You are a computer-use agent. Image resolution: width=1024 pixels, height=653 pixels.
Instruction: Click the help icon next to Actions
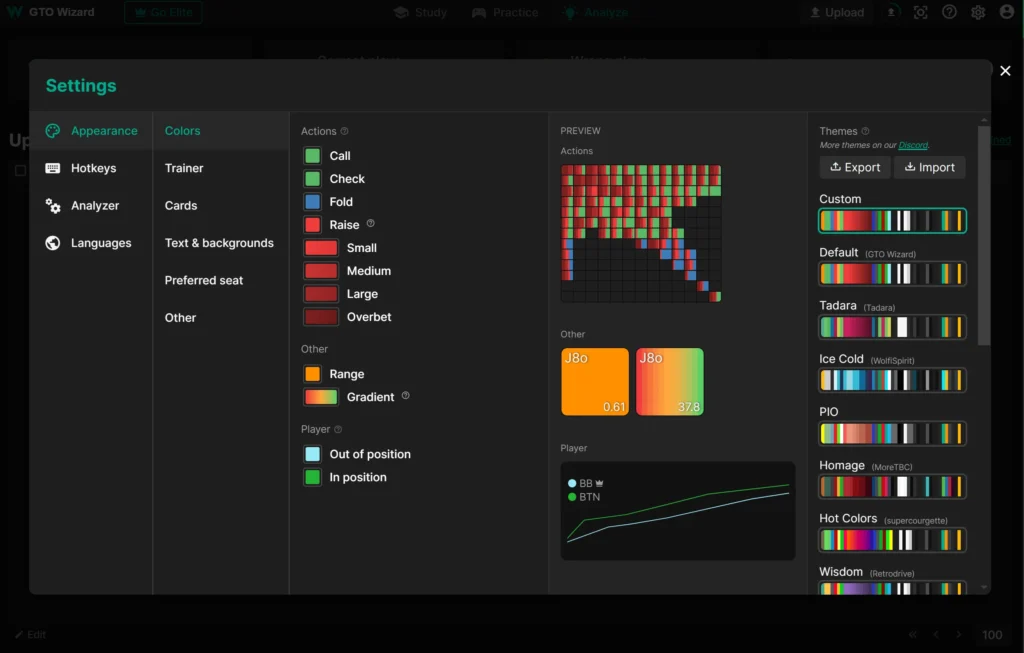(345, 131)
